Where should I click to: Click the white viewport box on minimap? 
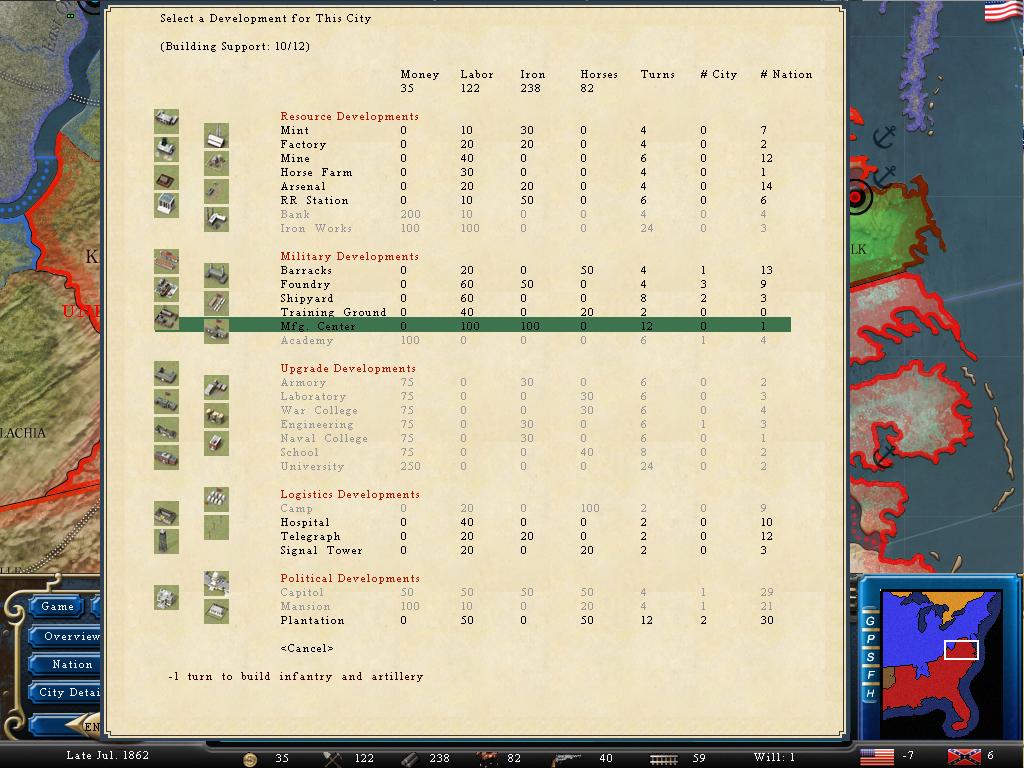click(x=961, y=650)
